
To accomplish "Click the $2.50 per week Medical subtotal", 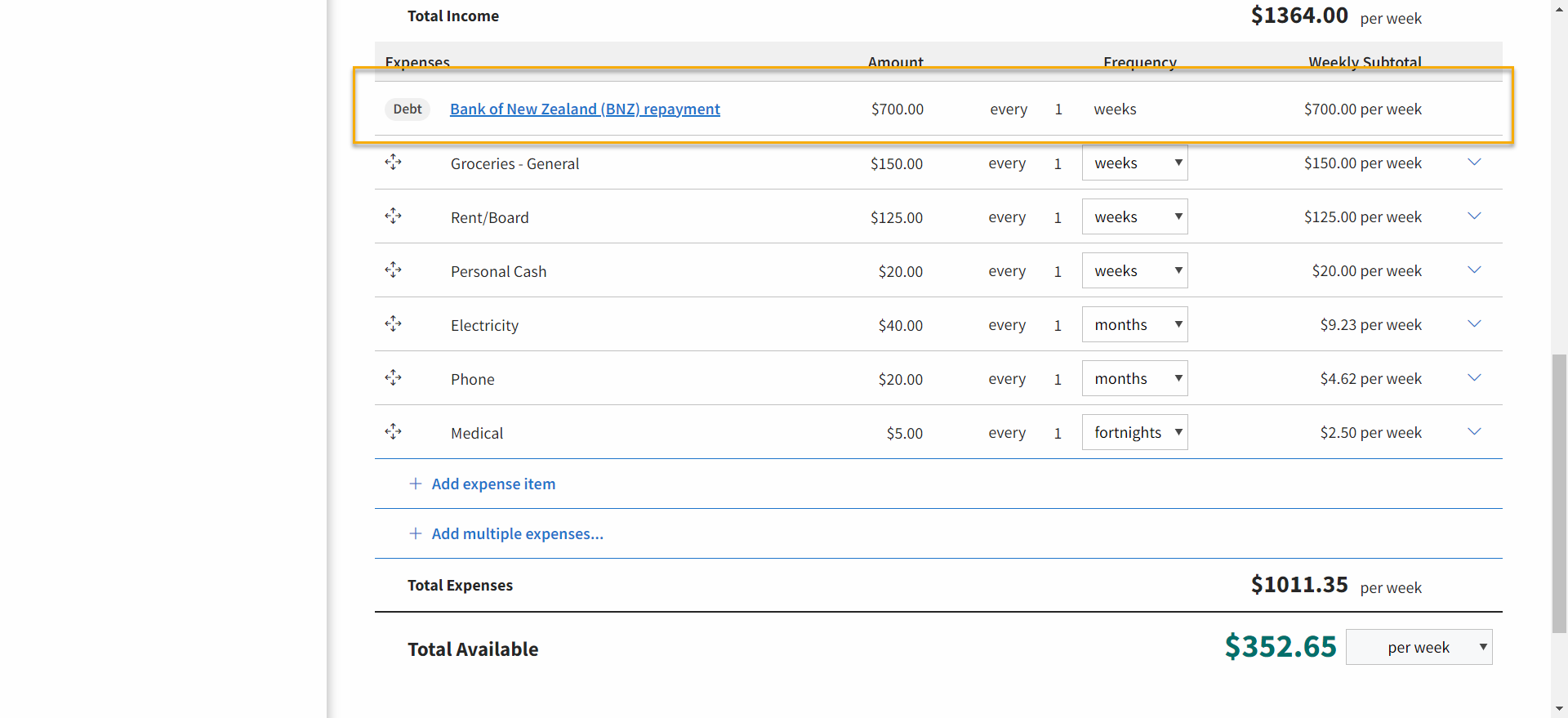I will pyautogui.click(x=1371, y=433).
